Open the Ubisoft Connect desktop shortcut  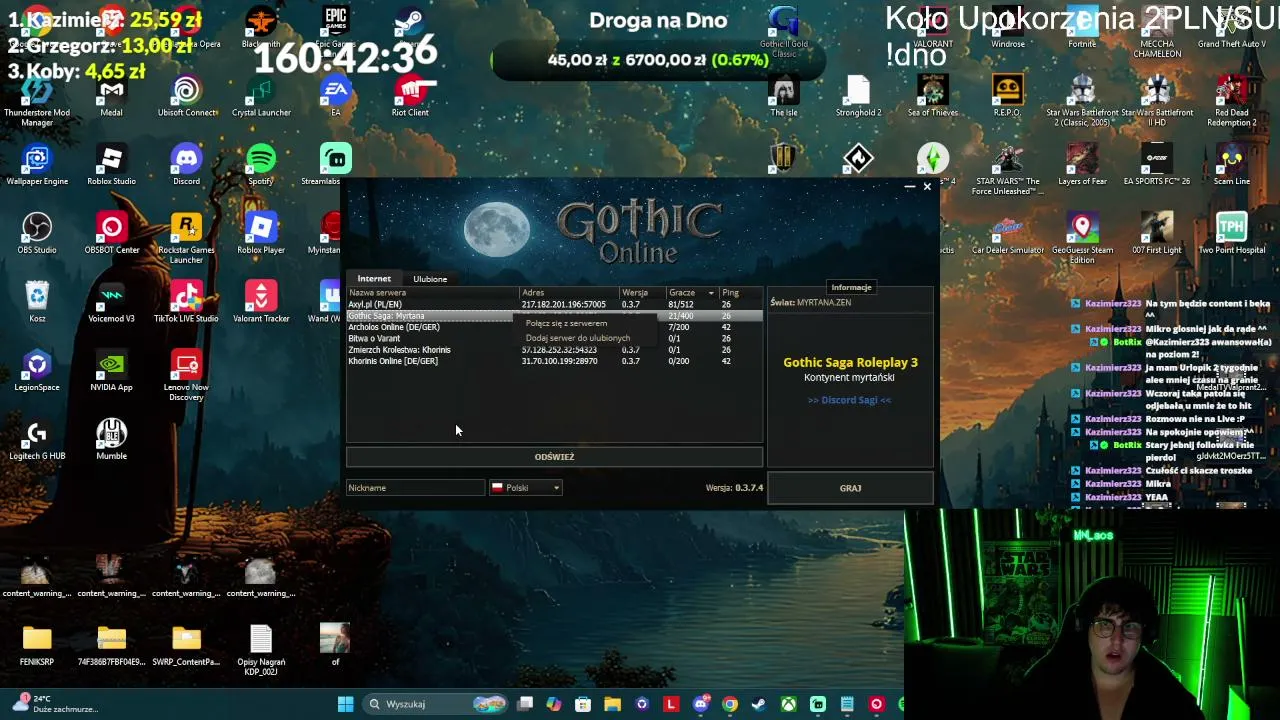coord(186,97)
